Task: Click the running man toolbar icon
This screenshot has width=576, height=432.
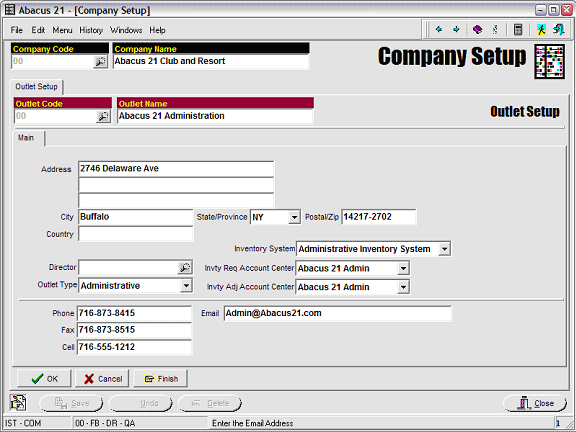Action: click(x=541, y=29)
